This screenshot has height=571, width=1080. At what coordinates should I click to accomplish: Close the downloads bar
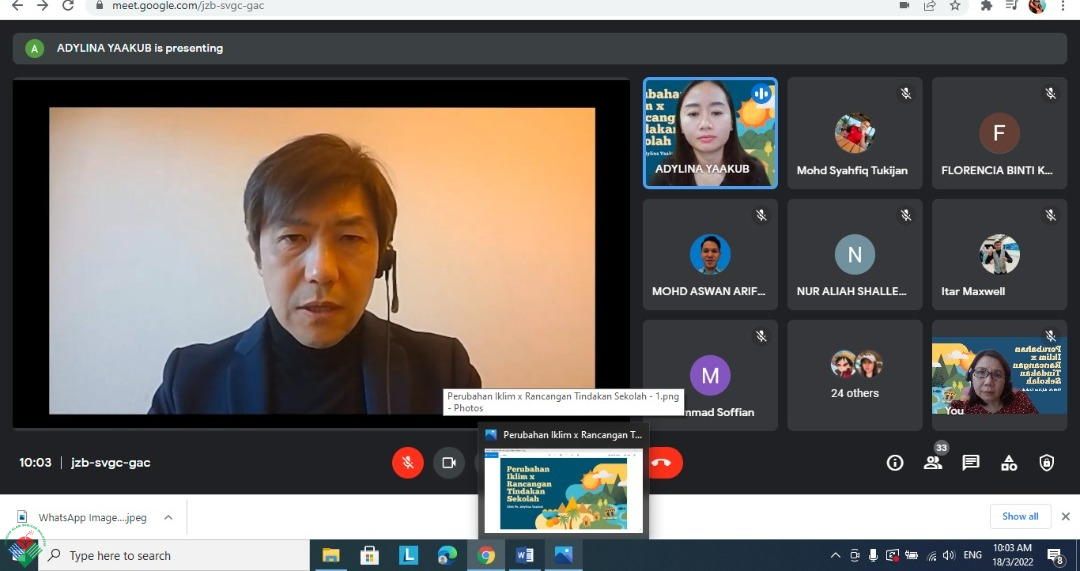[1066, 516]
